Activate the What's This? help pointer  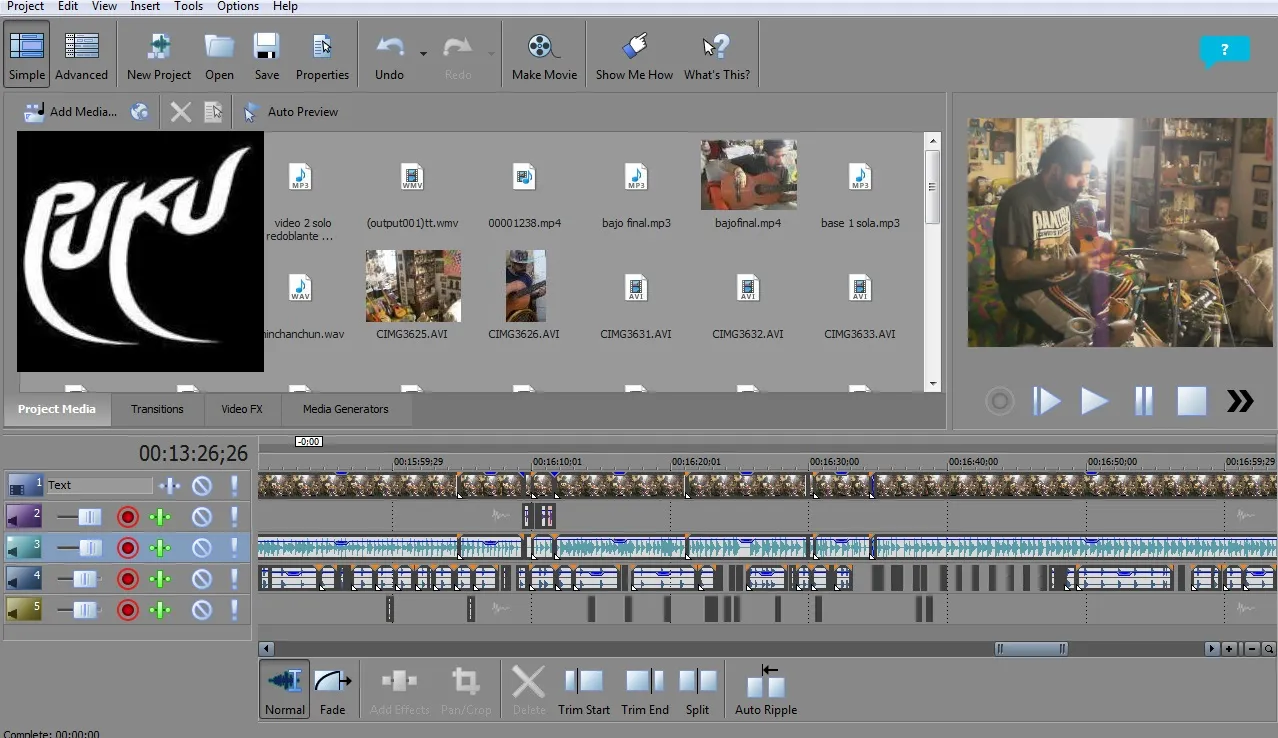[717, 56]
